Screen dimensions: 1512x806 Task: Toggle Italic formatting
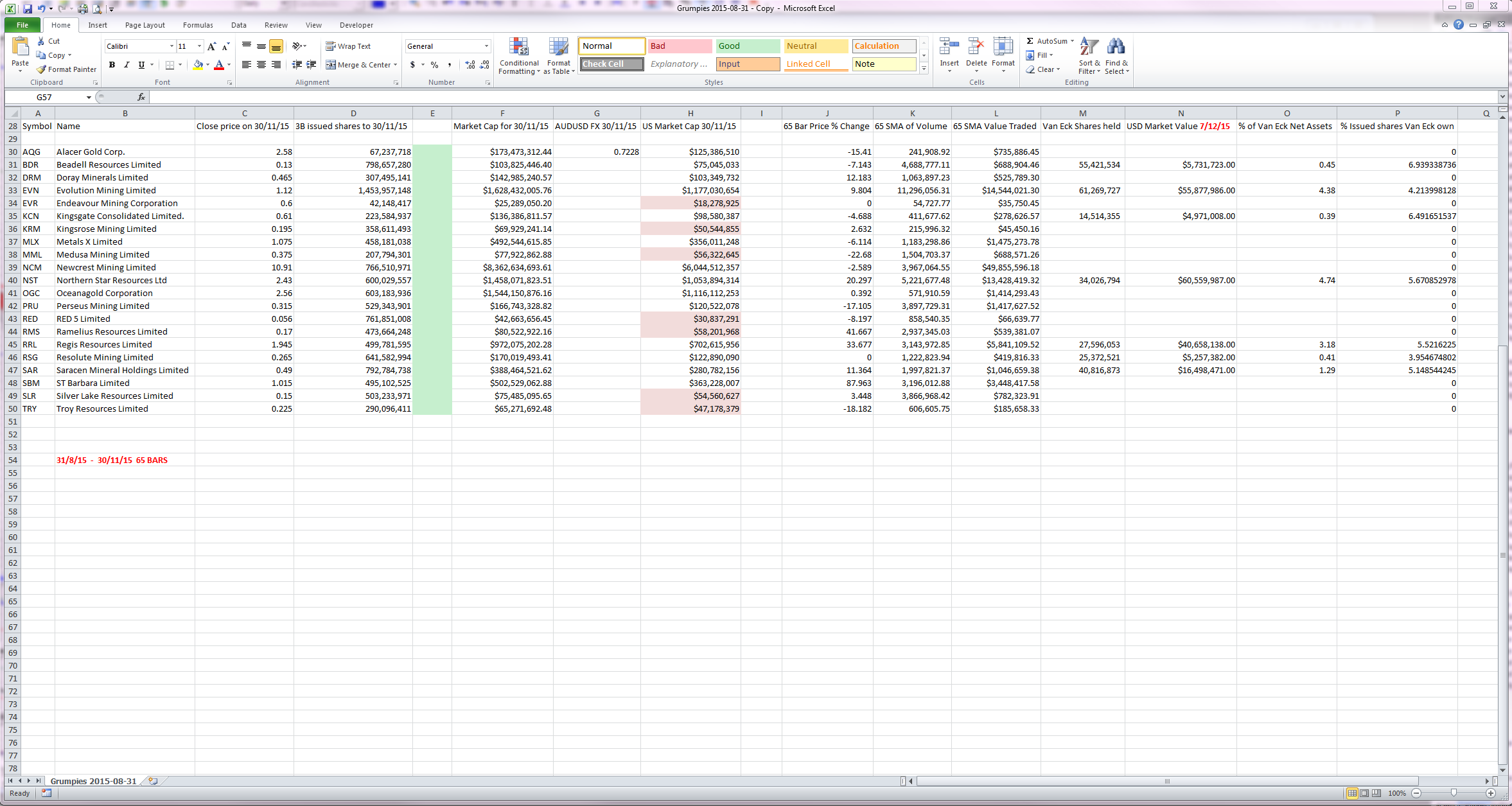point(127,65)
